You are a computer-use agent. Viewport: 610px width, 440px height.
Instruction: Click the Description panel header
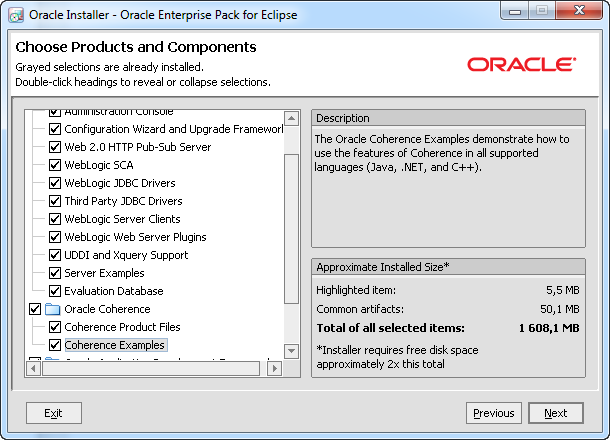click(x=448, y=118)
